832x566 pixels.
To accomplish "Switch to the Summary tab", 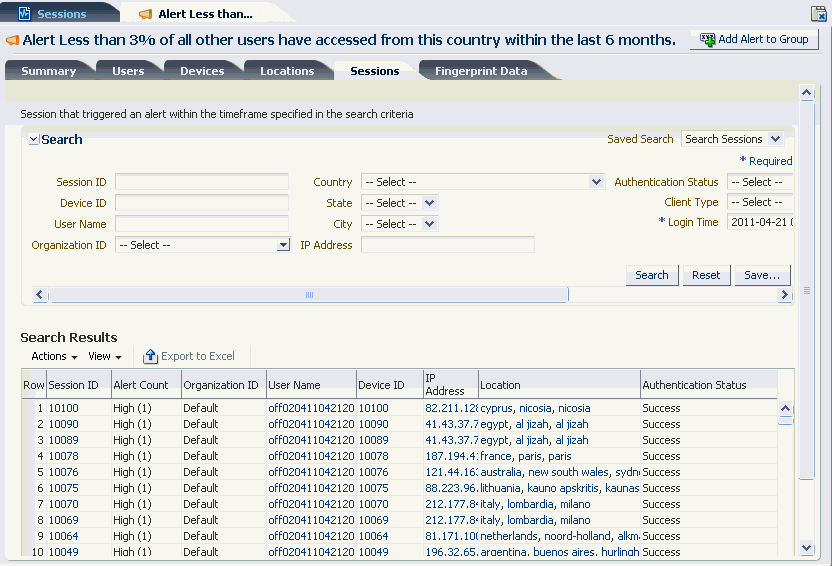I will click(48, 71).
